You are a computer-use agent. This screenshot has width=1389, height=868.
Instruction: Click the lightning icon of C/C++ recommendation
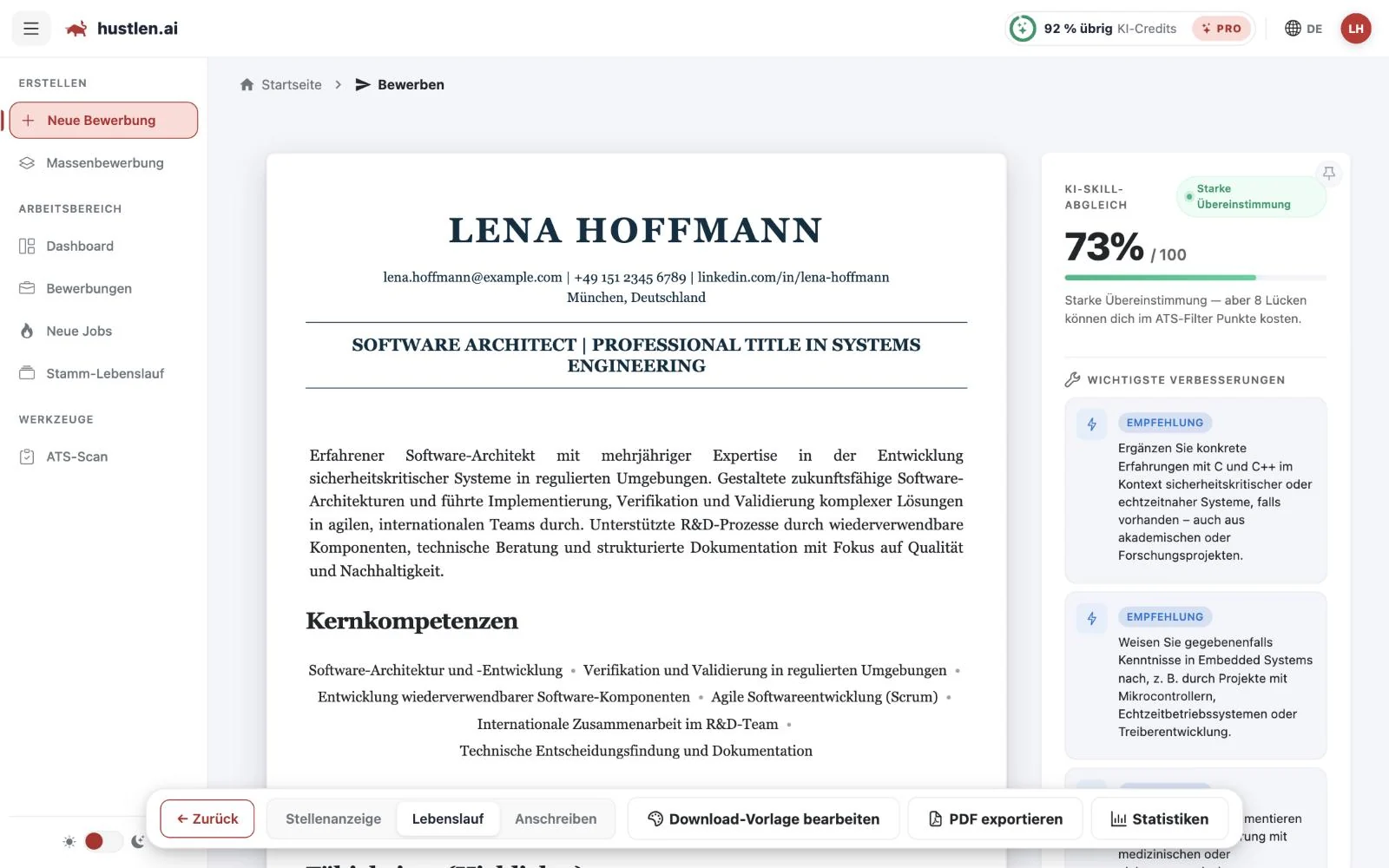pos(1091,424)
